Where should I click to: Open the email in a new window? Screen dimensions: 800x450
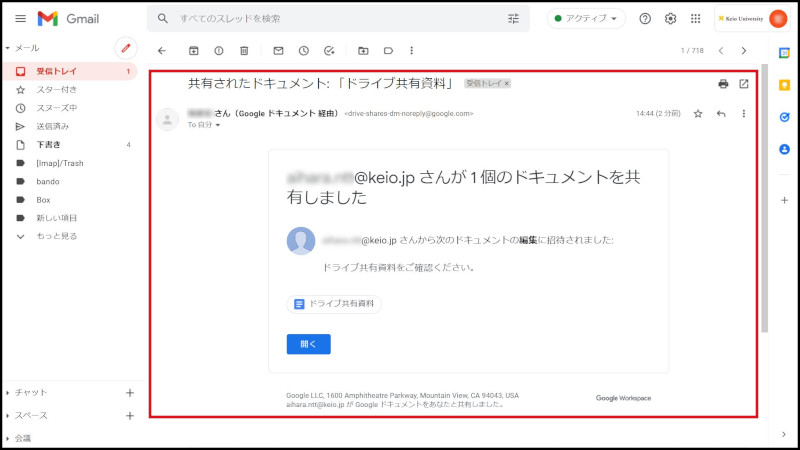[x=743, y=84]
